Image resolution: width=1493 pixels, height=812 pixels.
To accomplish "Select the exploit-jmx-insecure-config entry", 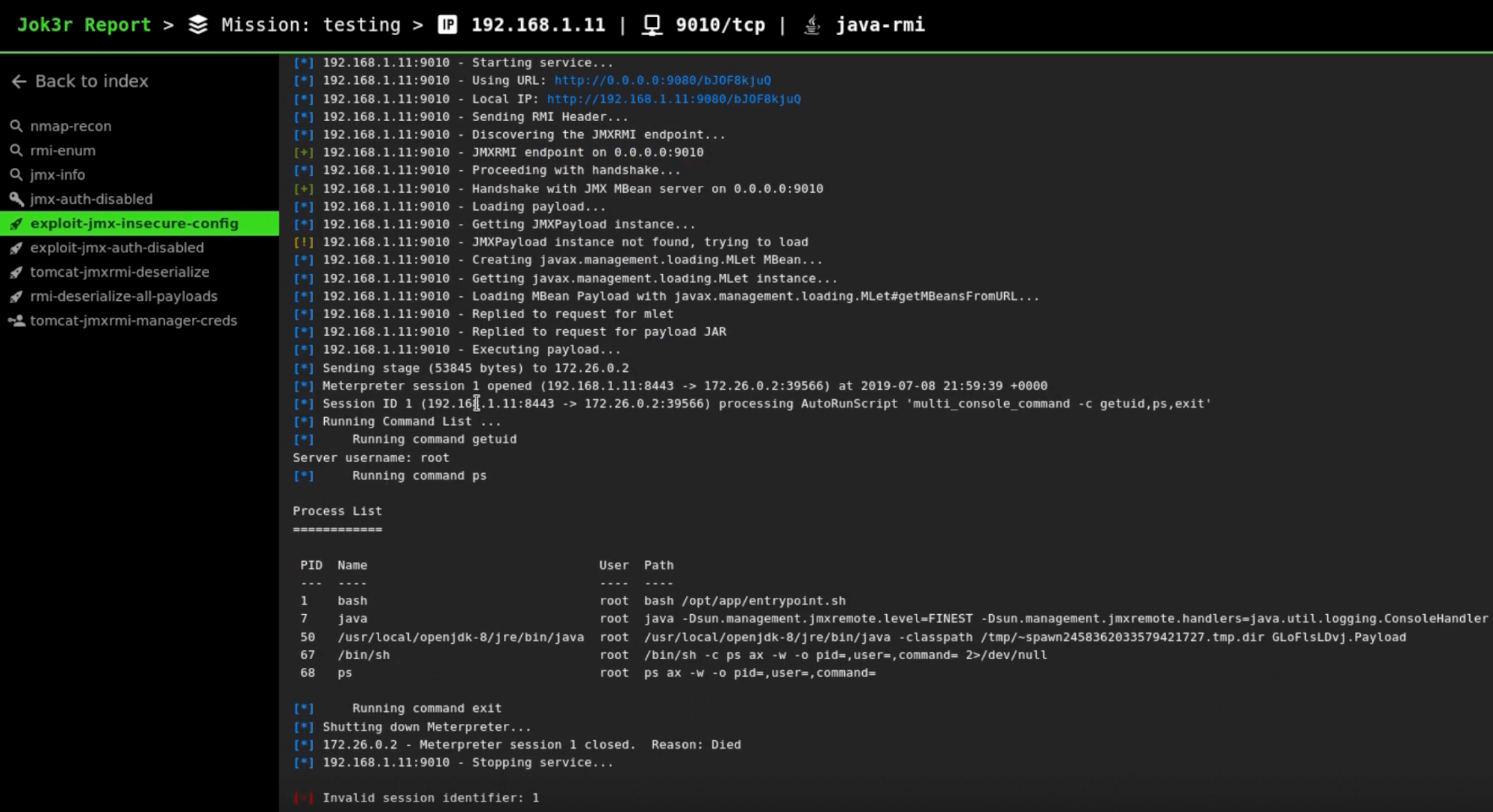I will click(x=140, y=223).
